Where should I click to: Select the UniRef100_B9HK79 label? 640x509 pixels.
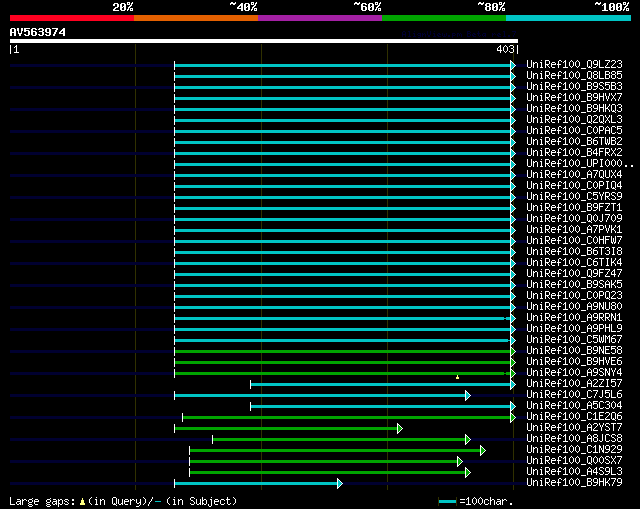click(x=574, y=483)
